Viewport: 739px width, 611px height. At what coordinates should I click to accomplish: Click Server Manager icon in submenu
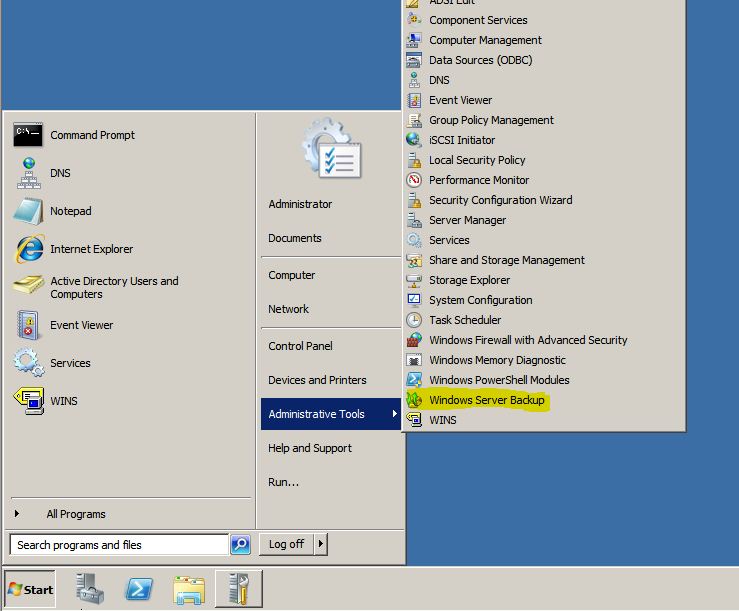click(414, 220)
